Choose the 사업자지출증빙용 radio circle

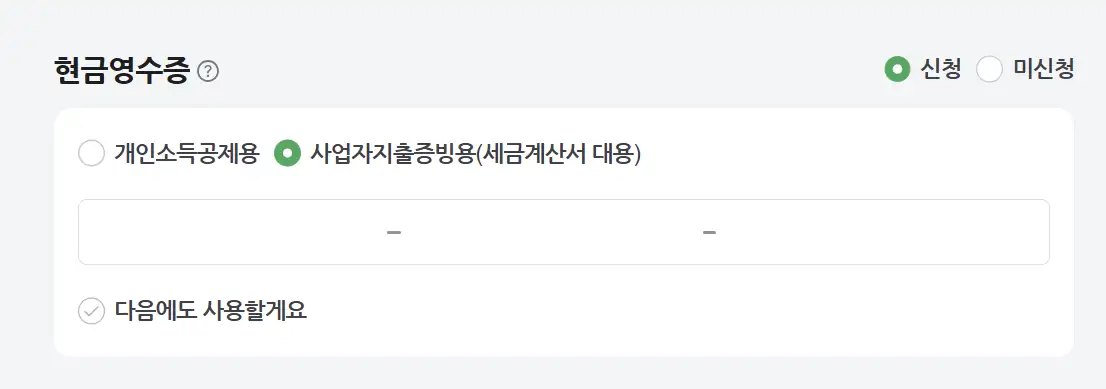[x=287, y=153]
